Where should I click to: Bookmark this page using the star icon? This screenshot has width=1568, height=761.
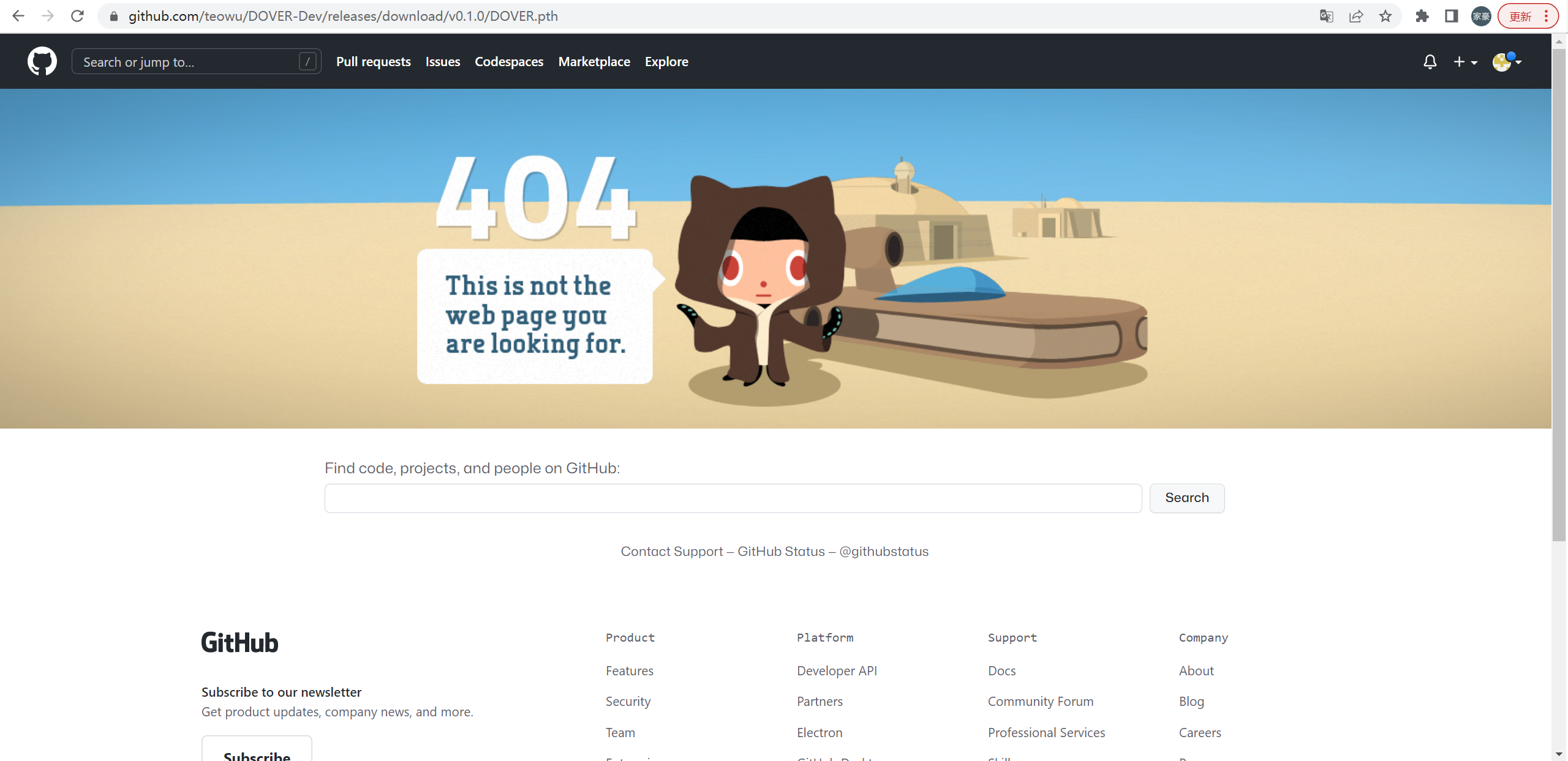[1385, 16]
